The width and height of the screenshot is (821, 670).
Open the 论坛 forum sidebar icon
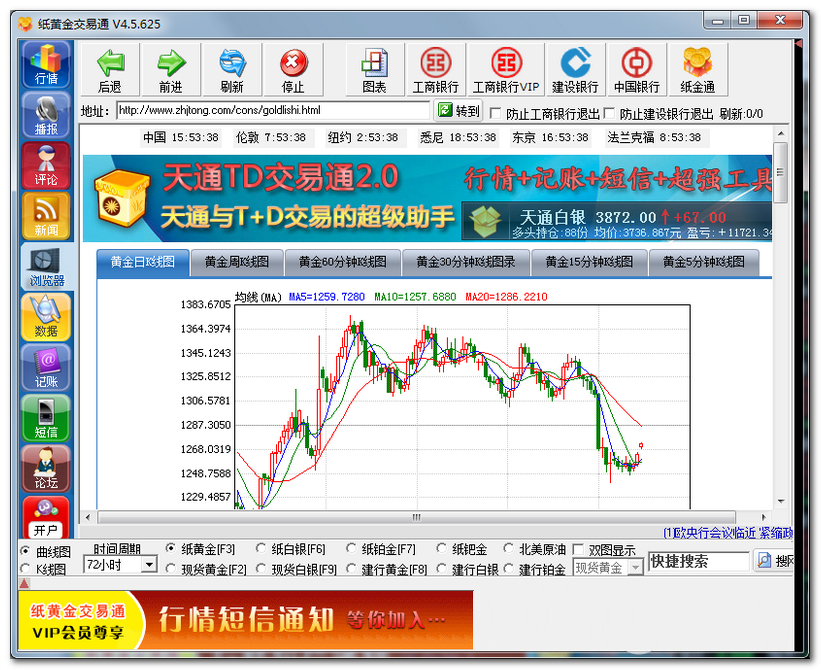click(46, 469)
